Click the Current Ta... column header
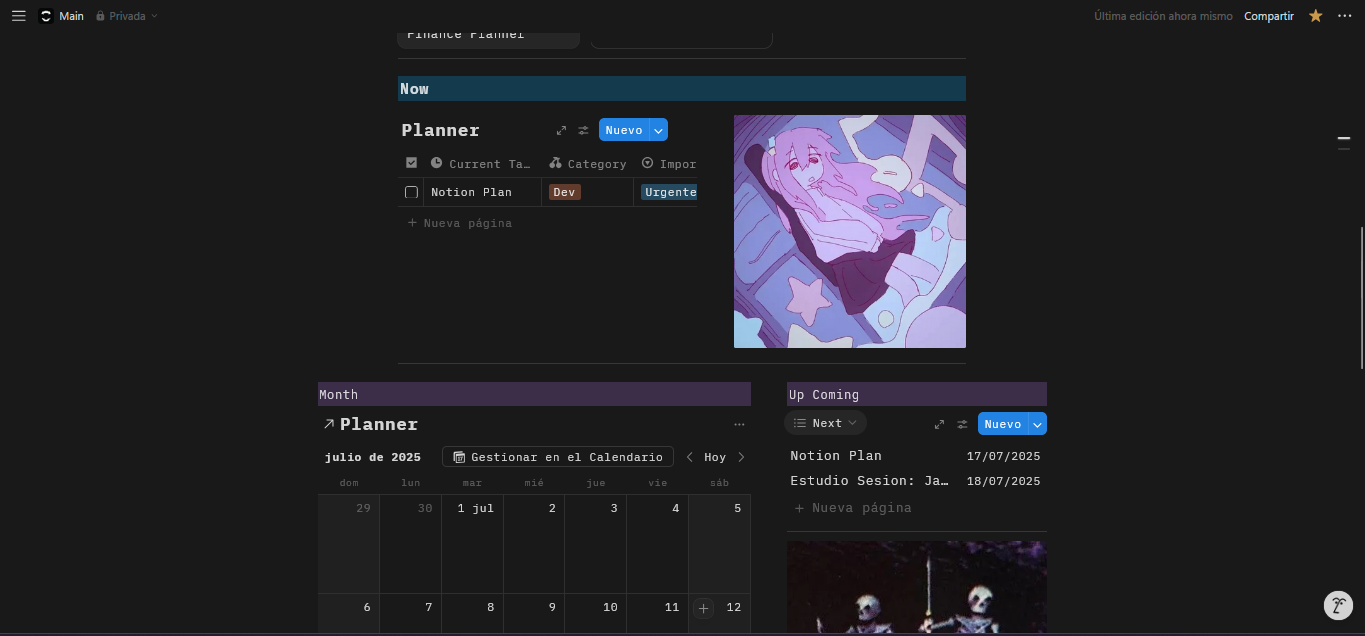The height and width of the screenshot is (636, 1365). 481,163
